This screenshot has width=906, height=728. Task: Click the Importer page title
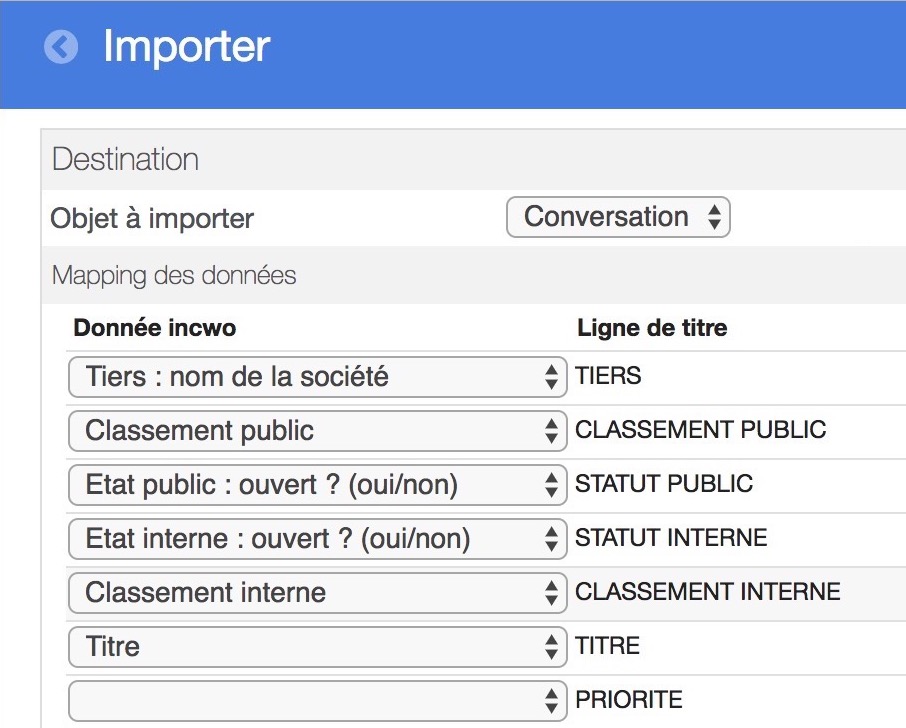(187, 46)
